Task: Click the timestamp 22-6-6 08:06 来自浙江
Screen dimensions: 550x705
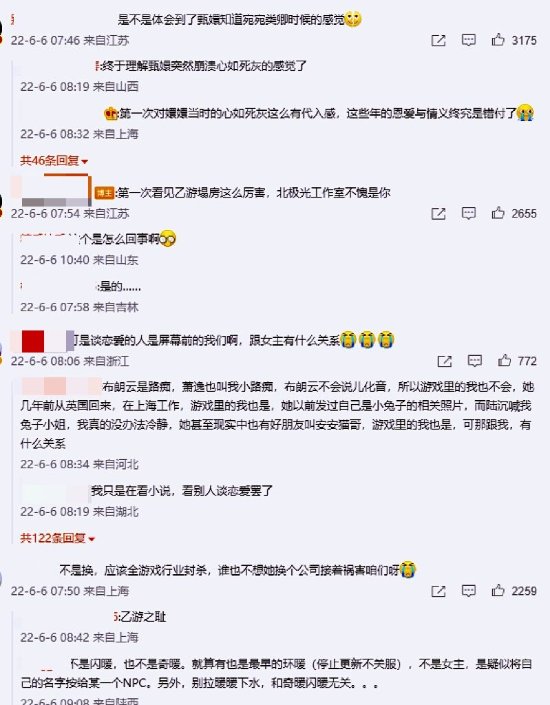Action: coord(70,361)
